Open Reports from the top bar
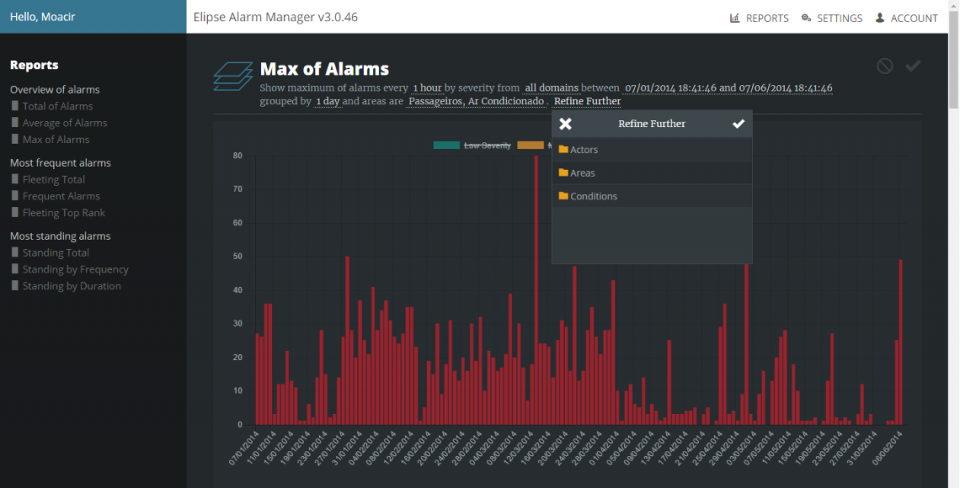This screenshot has width=960, height=488. point(759,18)
